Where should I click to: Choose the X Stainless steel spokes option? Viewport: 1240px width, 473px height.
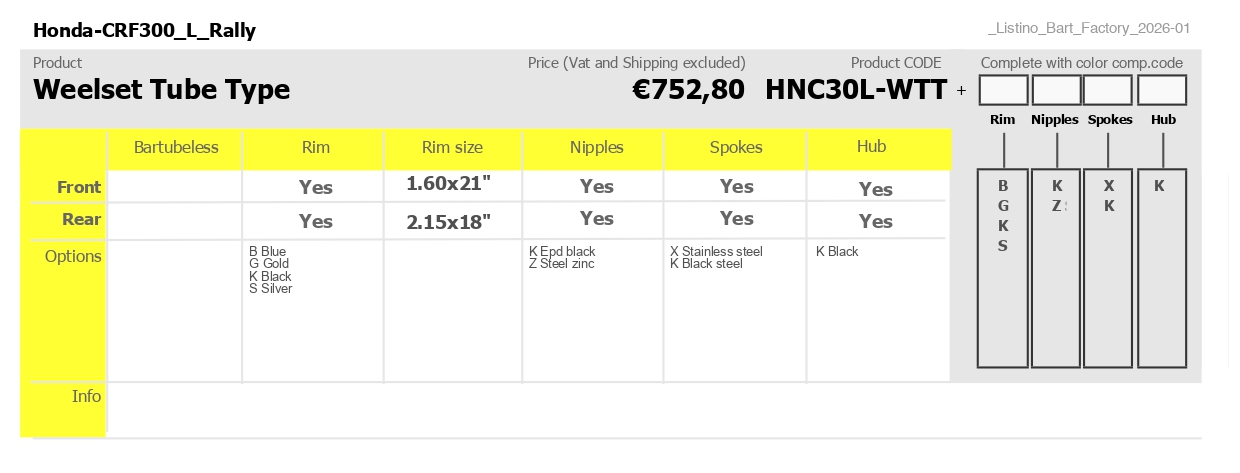pos(716,252)
